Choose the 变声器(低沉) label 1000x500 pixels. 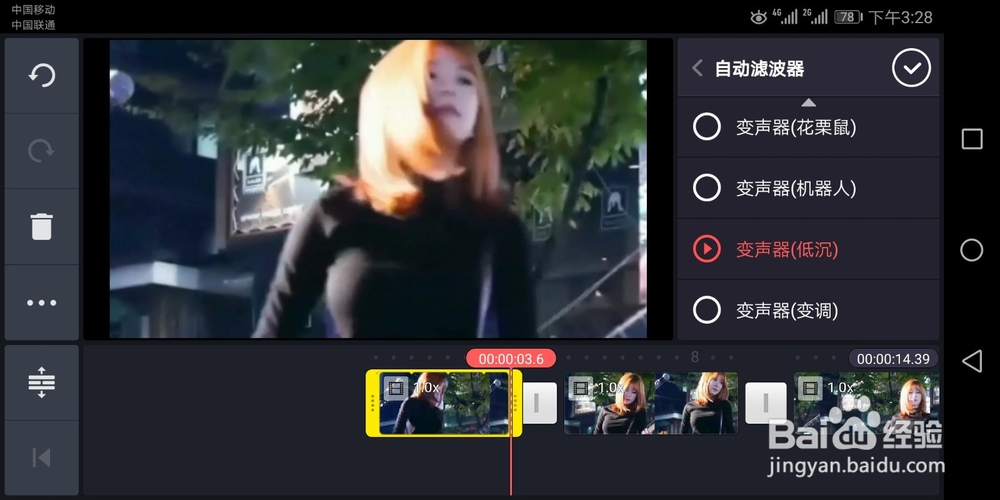(787, 249)
